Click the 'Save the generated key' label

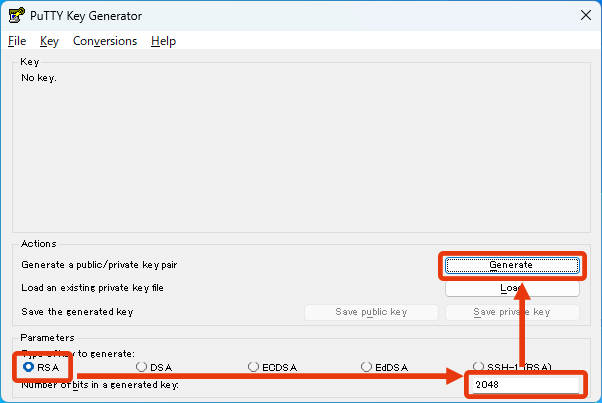tap(77, 312)
